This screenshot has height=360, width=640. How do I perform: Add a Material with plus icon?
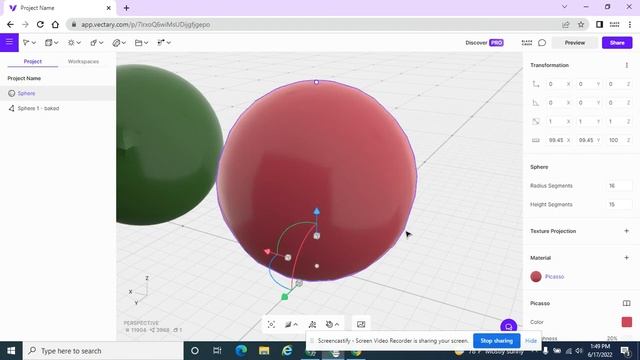627,258
